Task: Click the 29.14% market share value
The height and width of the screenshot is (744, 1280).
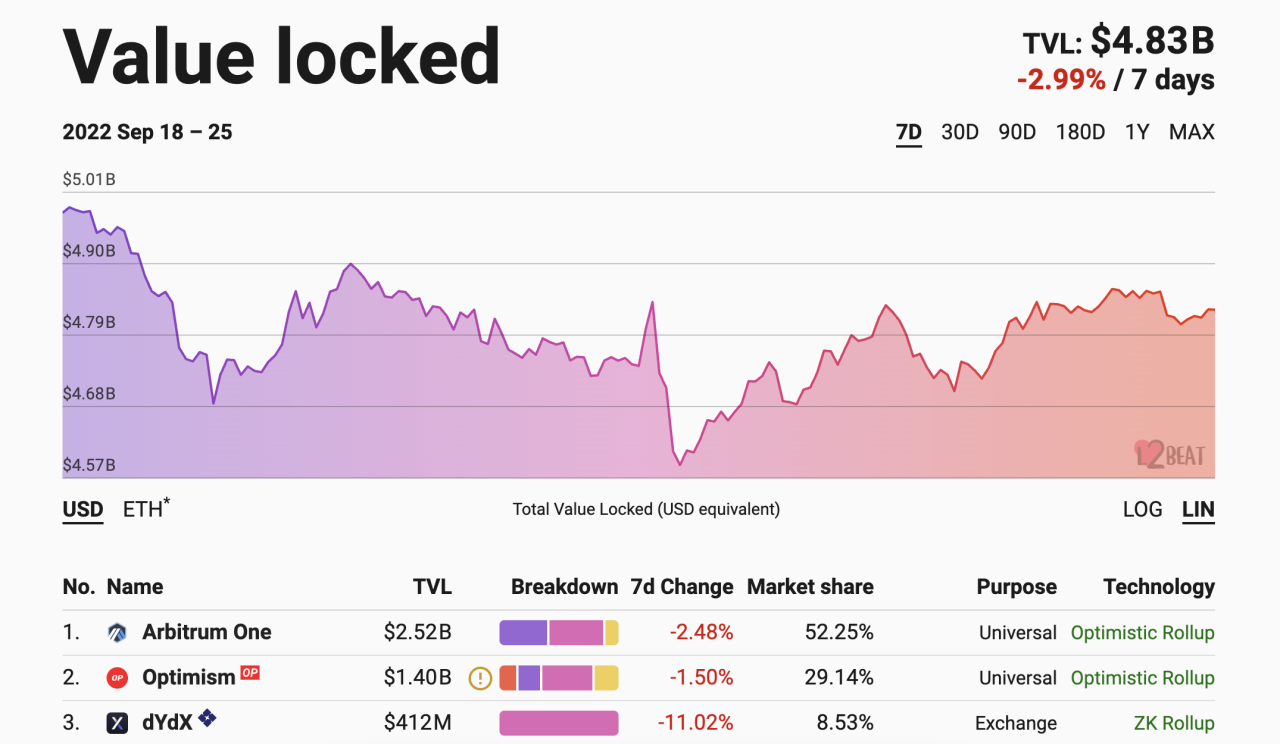Action: [x=839, y=678]
